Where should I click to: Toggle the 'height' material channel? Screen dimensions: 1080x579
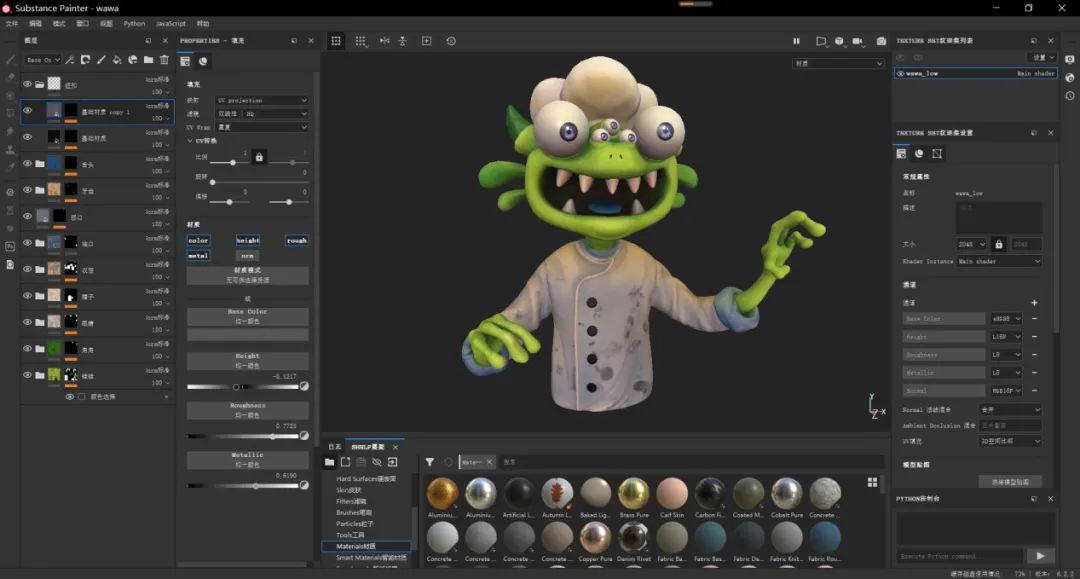point(248,240)
